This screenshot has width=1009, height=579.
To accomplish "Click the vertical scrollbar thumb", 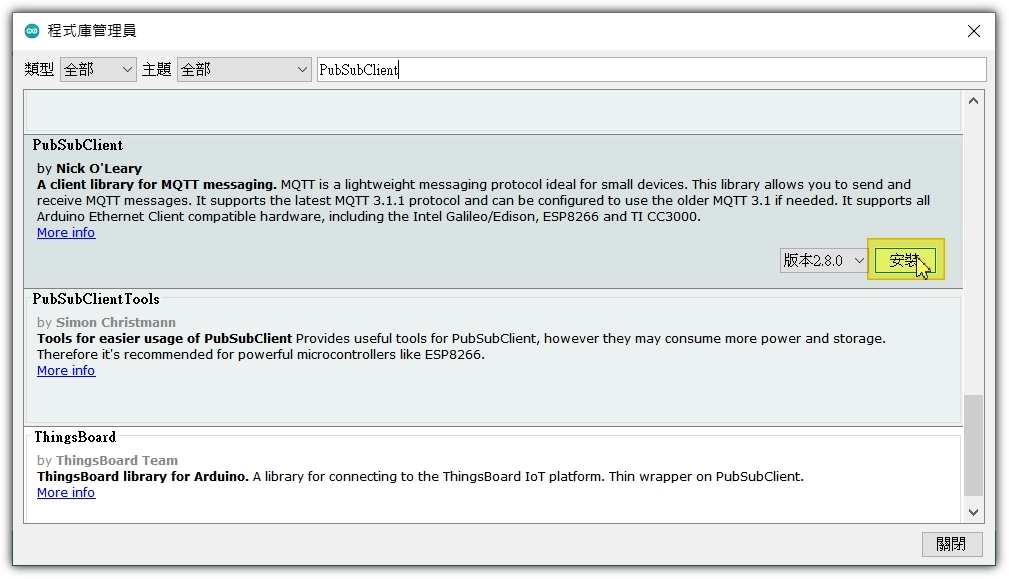I will (x=974, y=445).
